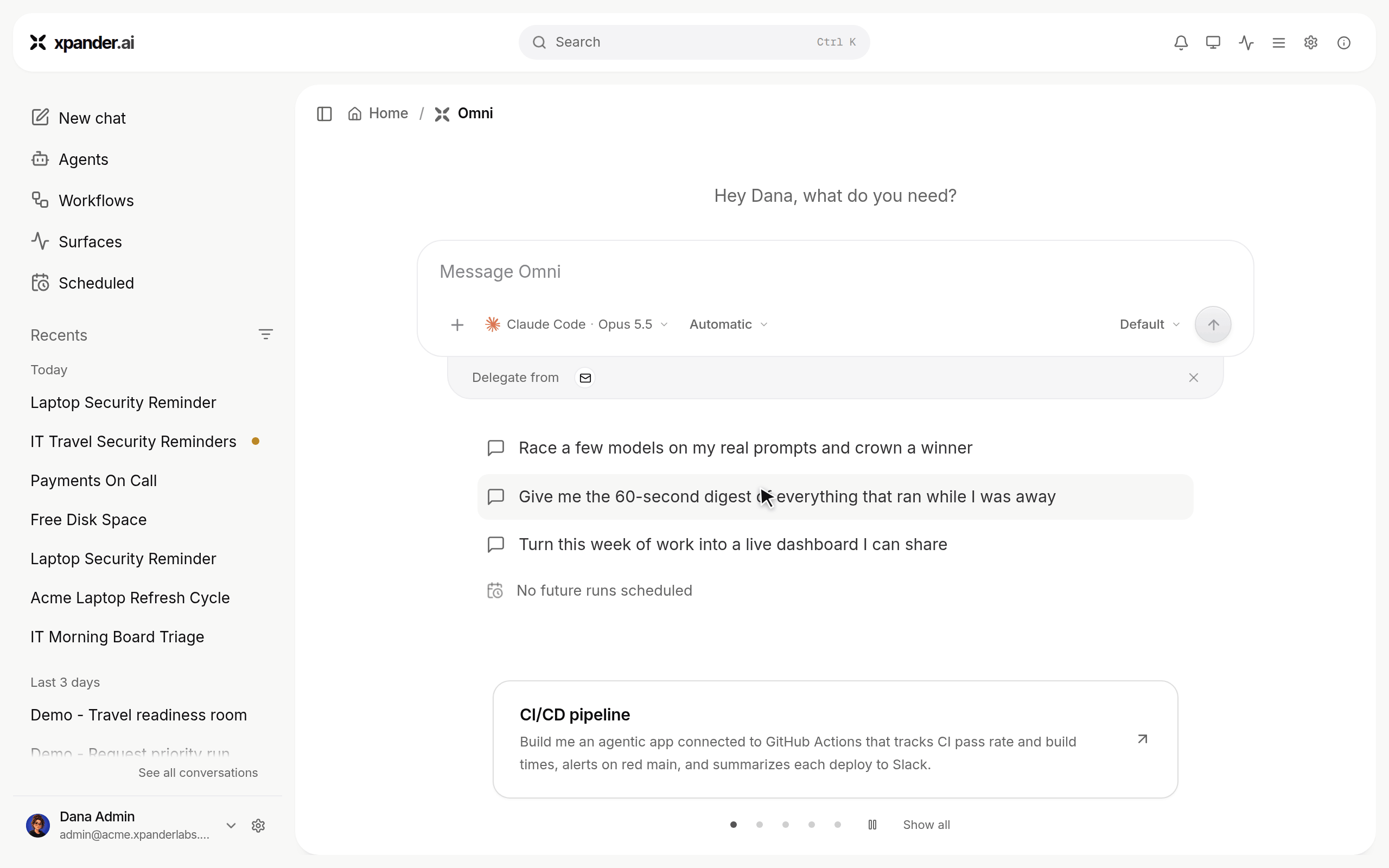Image resolution: width=1389 pixels, height=868 pixels.
Task: Open the CI/CD pipeline card arrow
Action: click(1142, 739)
